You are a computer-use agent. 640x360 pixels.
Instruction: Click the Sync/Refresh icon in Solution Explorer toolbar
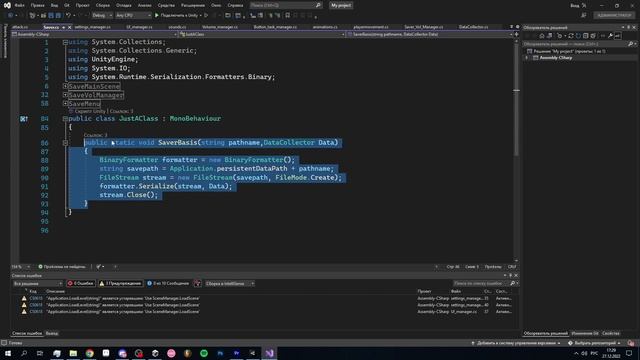(x=571, y=36)
